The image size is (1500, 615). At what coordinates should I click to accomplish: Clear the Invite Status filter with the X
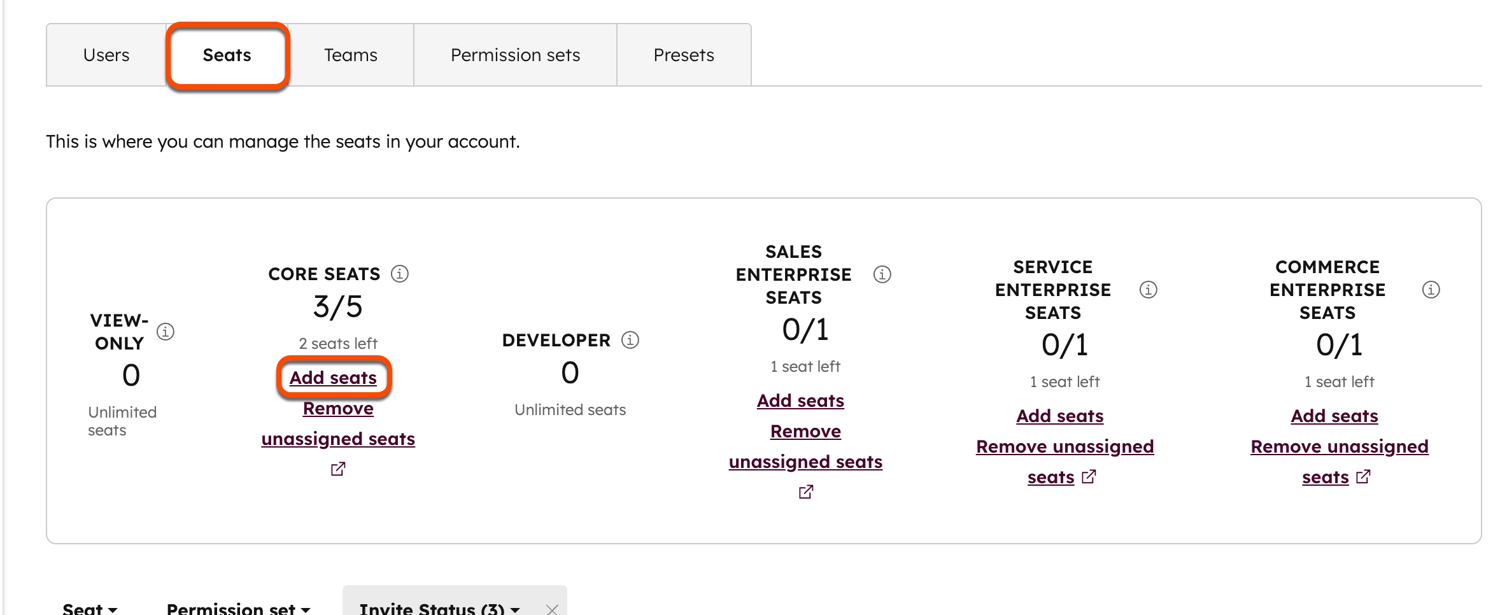tap(552, 608)
